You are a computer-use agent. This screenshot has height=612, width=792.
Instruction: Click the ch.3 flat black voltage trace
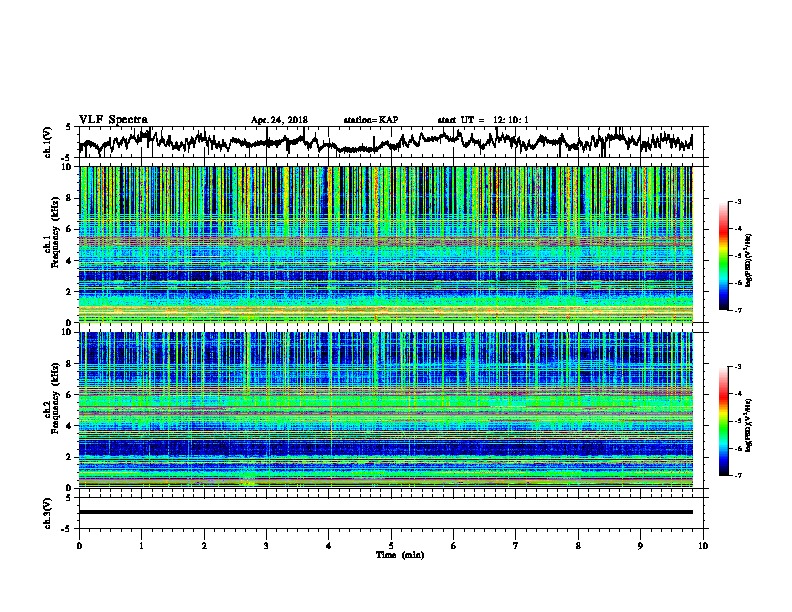[386, 512]
